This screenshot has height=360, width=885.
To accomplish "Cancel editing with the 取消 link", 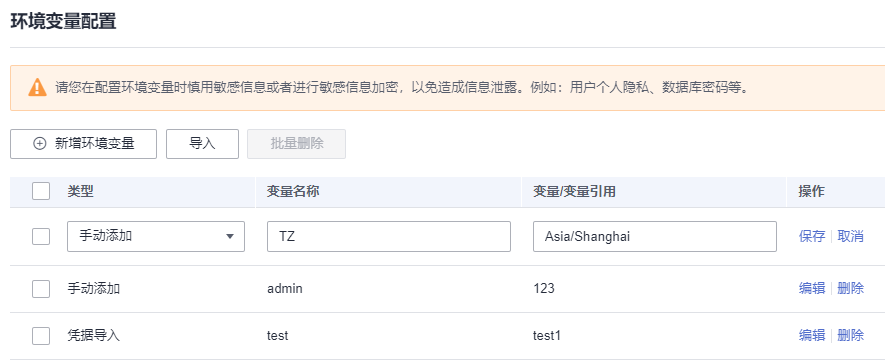I will coord(851,236).
